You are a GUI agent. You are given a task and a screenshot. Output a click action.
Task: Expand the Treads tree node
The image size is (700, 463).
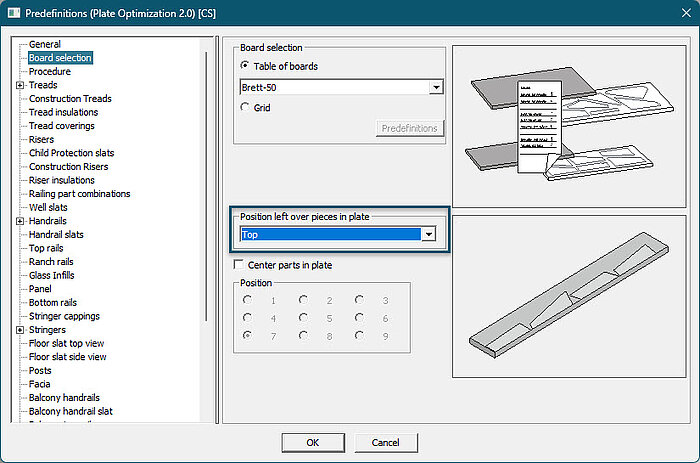pyautogui.click(x=20, y=86)
